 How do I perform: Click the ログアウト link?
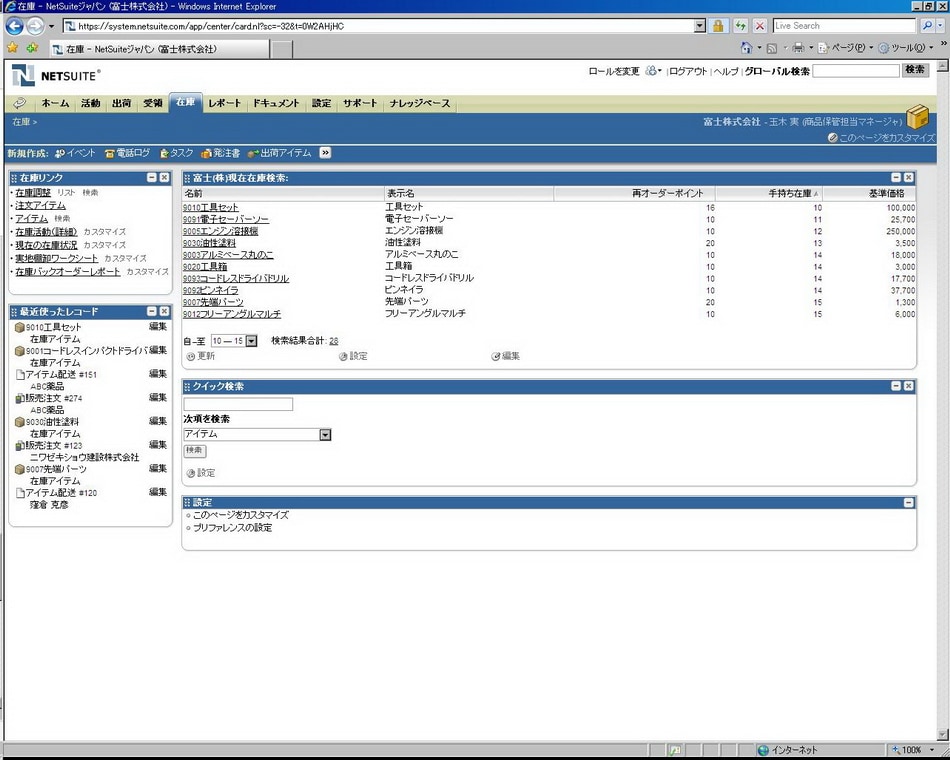[x=688, y=72]
